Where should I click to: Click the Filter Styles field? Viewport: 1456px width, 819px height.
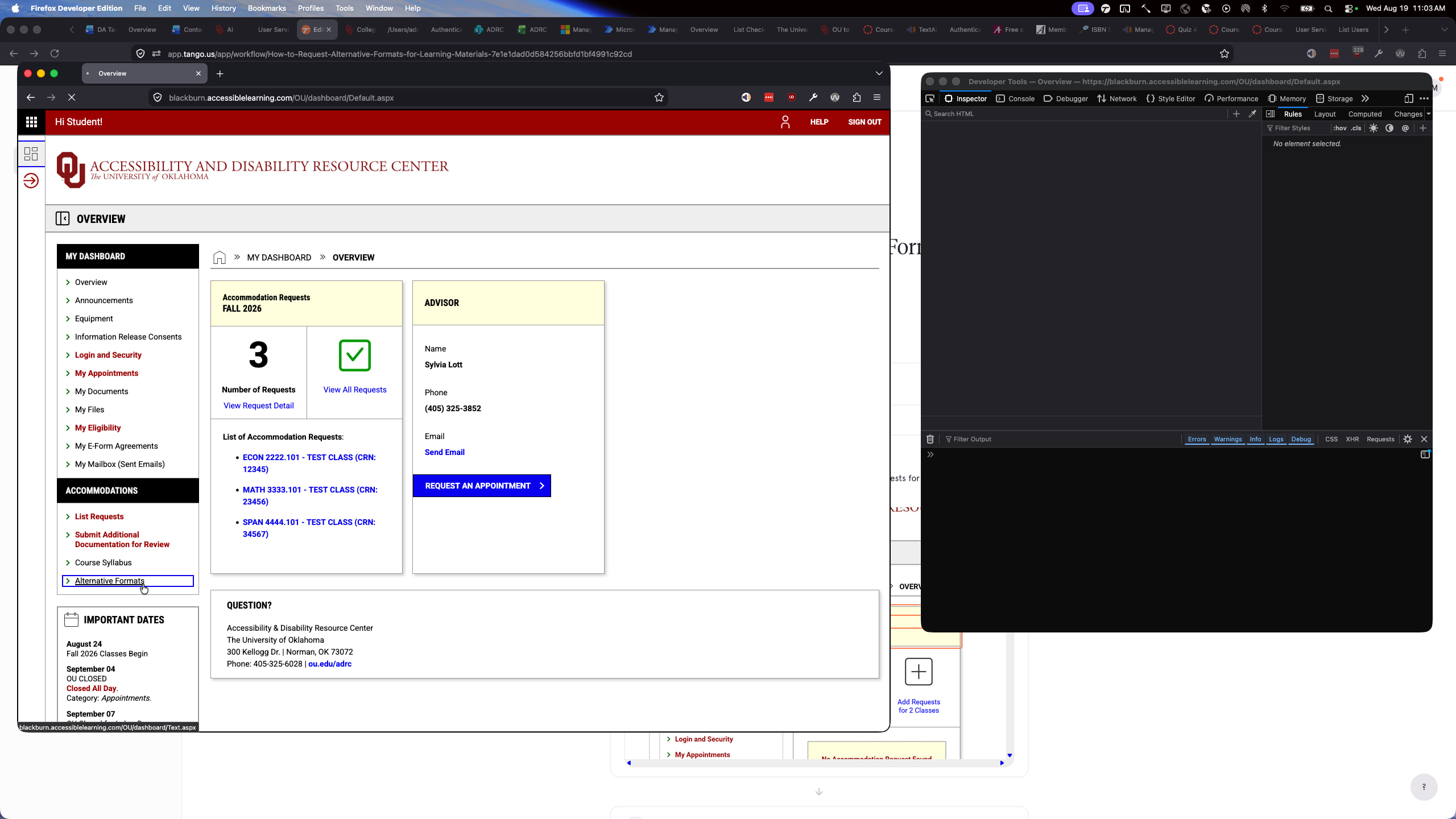pos(1297,129)
